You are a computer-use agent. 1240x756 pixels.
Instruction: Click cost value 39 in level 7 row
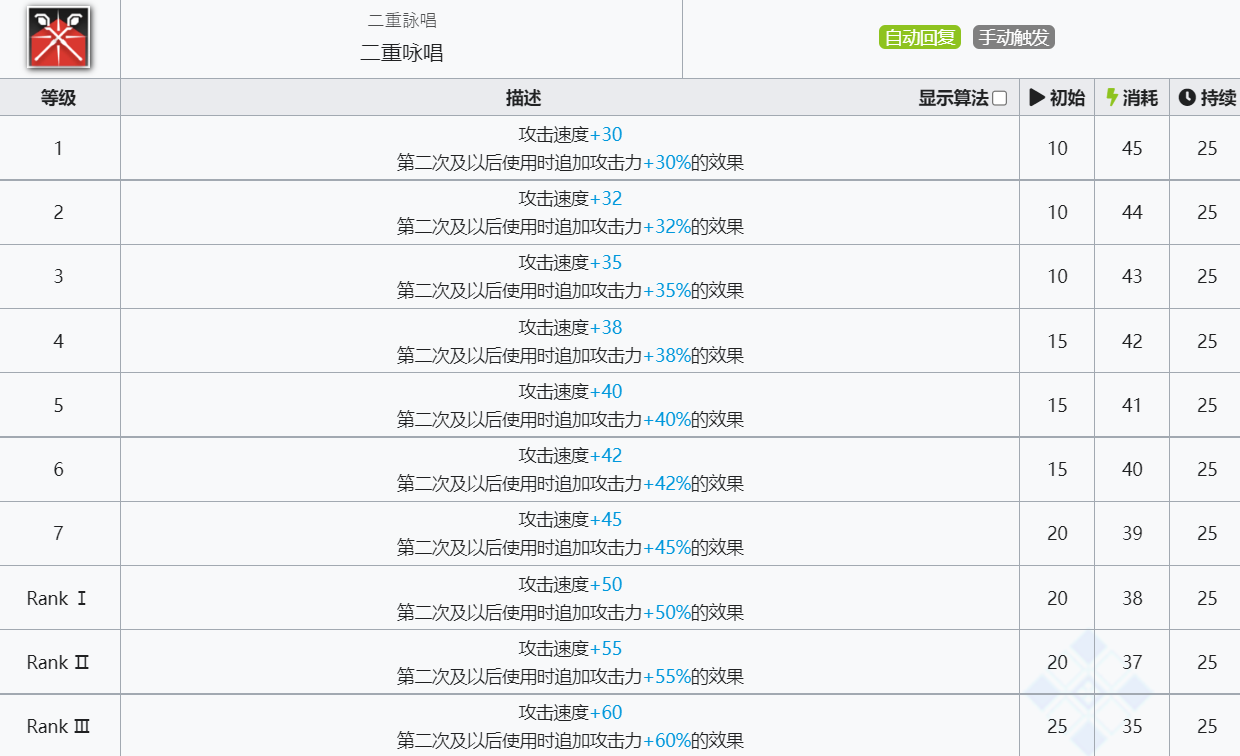point(1132,533)
